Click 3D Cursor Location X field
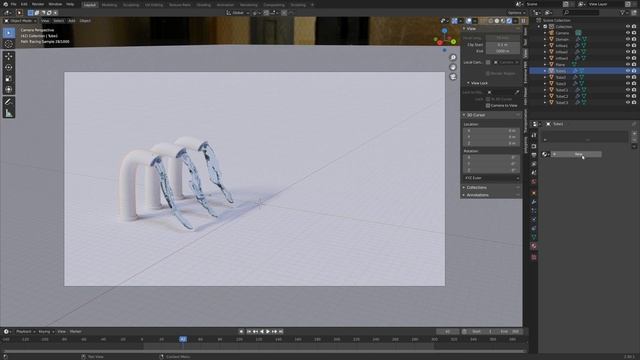640x360 pixels. (x=491, y=131)
